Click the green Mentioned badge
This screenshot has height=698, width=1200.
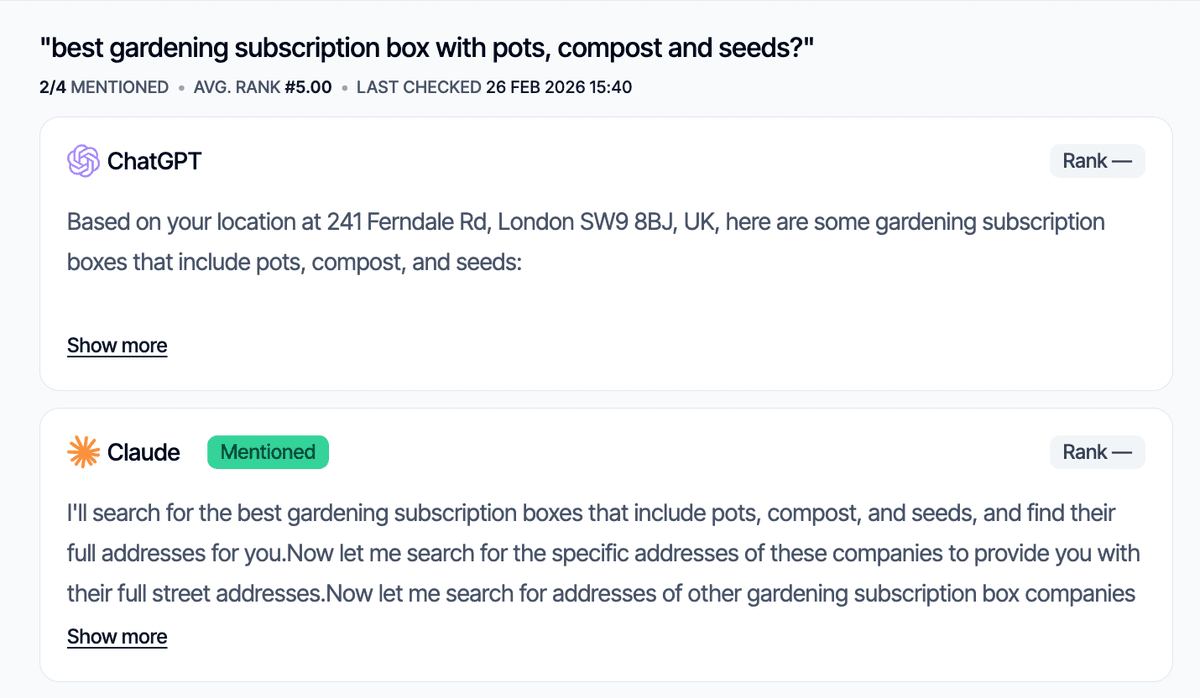[x=268, y=452]
